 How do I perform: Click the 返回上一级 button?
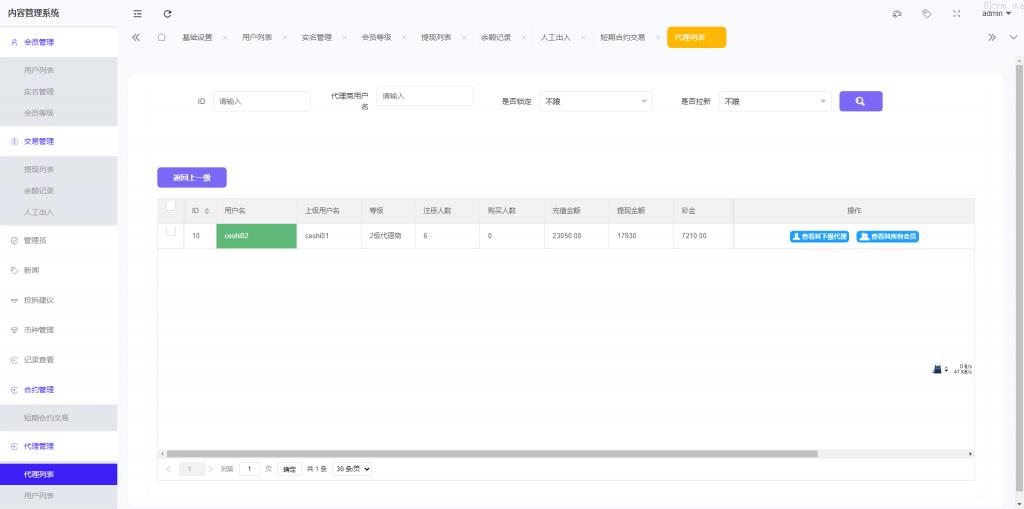pos(191,177)
